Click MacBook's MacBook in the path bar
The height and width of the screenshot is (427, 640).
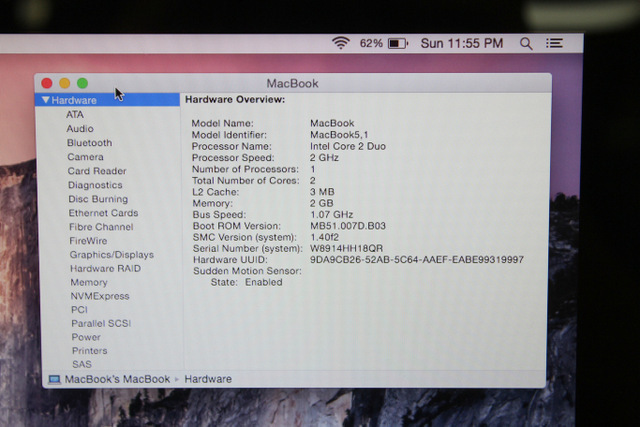(x=117, y=379)
